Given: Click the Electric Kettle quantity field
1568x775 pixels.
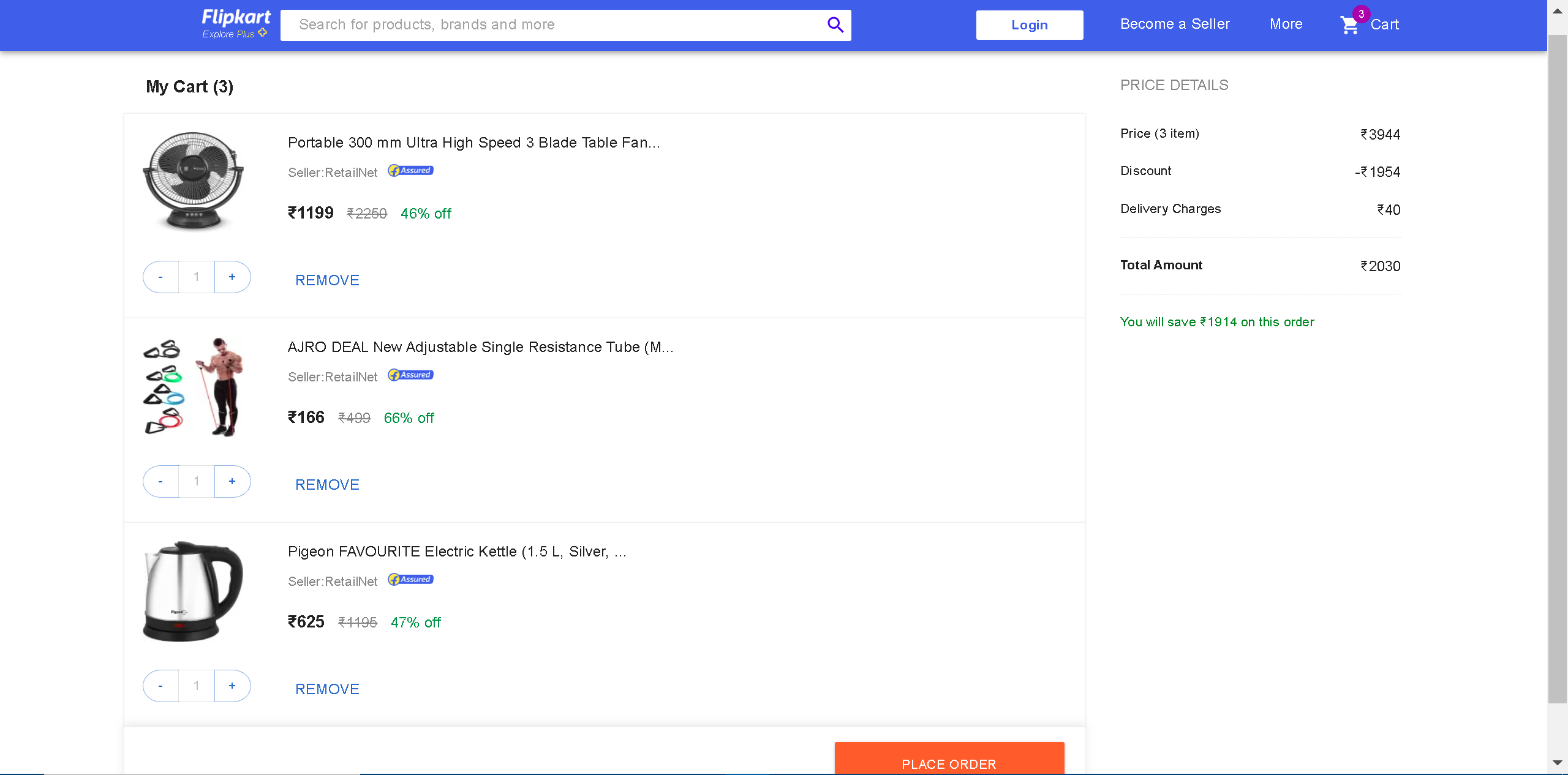Looking at the screenshot, I should [x=197, y=686].
